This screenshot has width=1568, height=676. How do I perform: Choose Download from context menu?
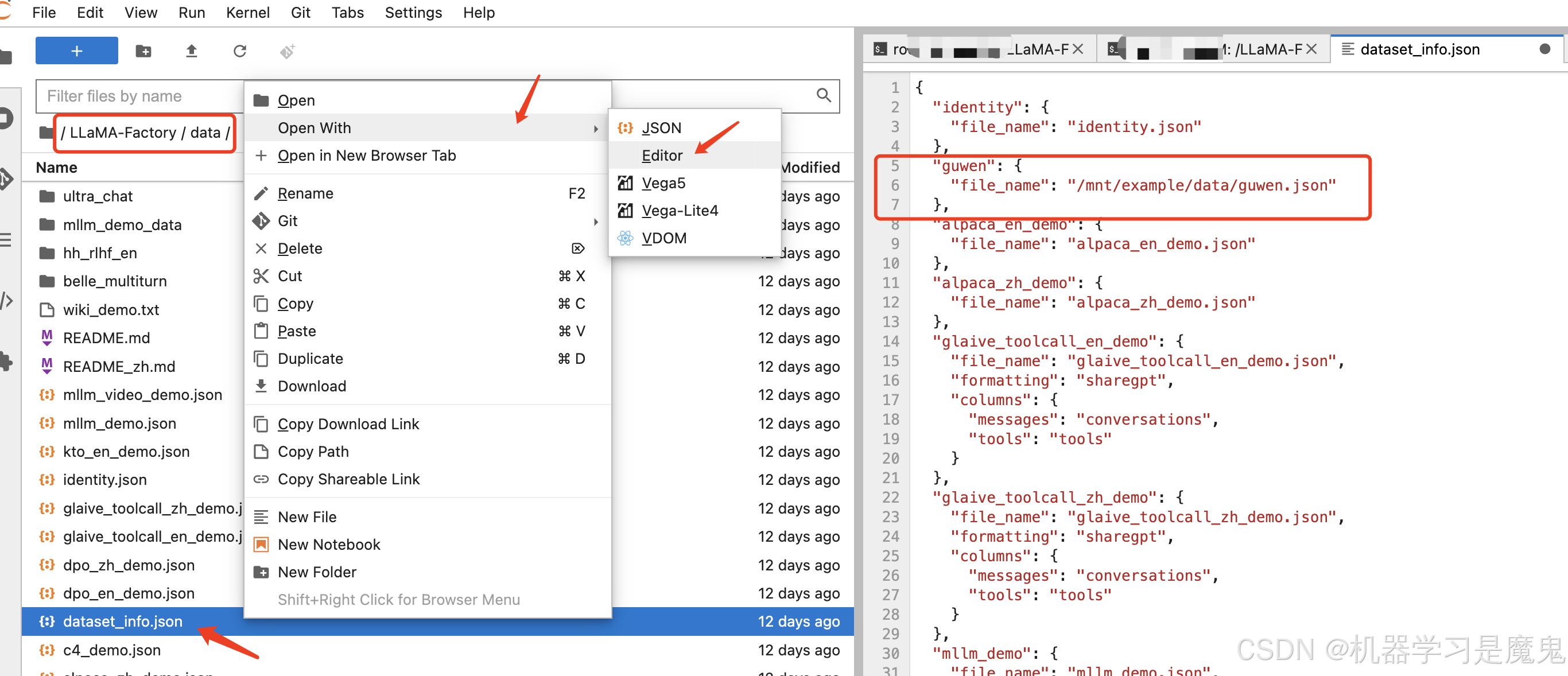coord(428,386)
